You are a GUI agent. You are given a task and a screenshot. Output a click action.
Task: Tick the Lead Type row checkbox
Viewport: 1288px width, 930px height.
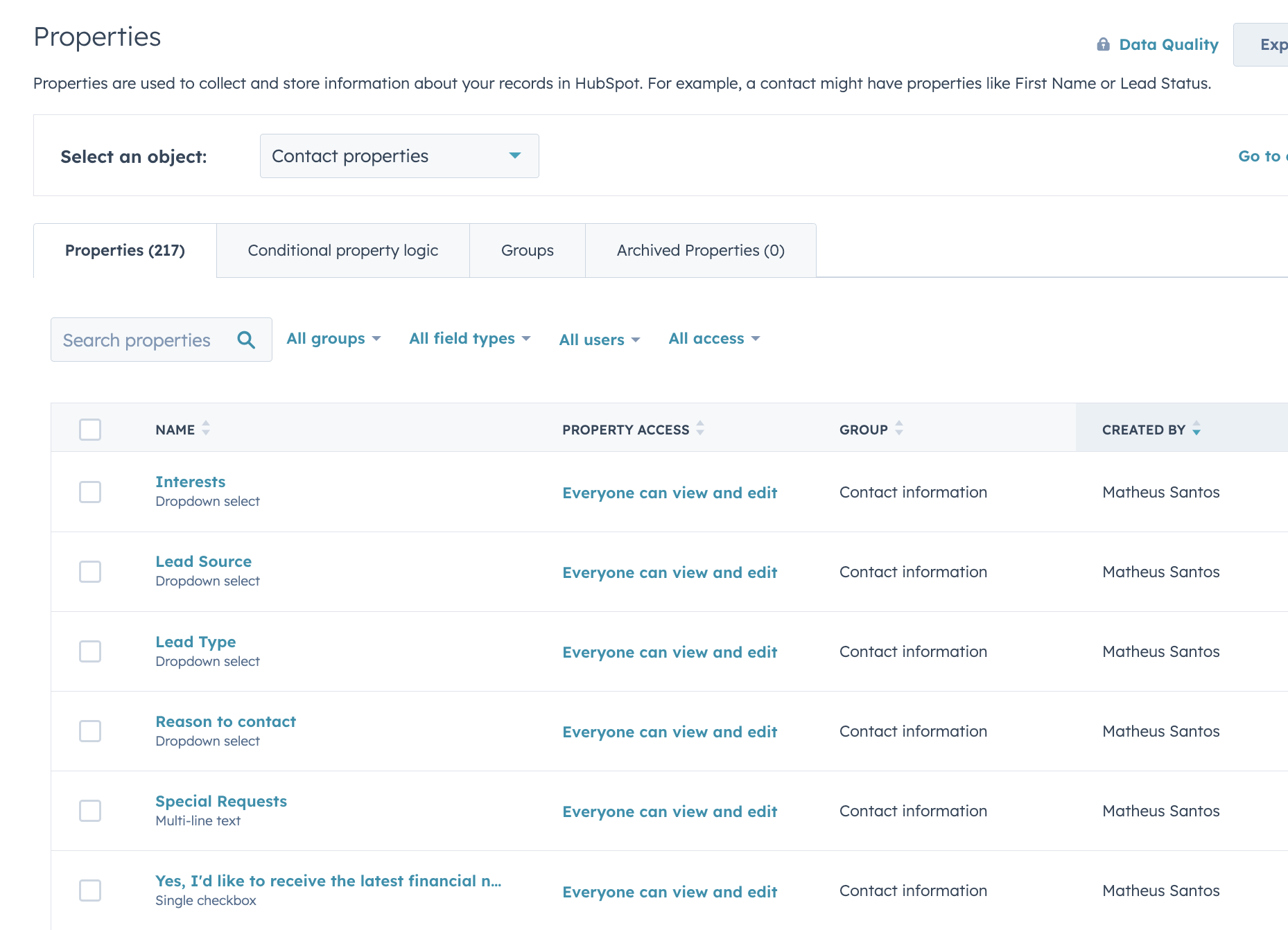pyautogui.click(x=90, y=651)
